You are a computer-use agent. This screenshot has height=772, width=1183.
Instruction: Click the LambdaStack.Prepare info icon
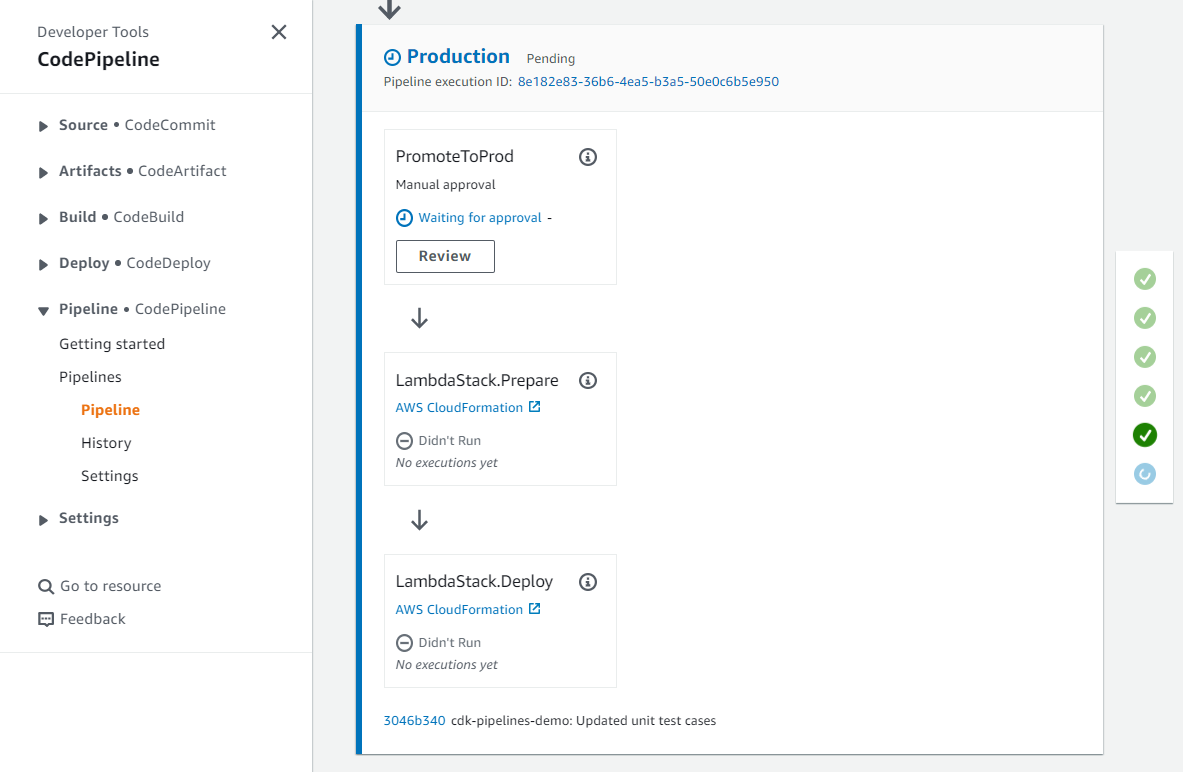tap(588, 380)
